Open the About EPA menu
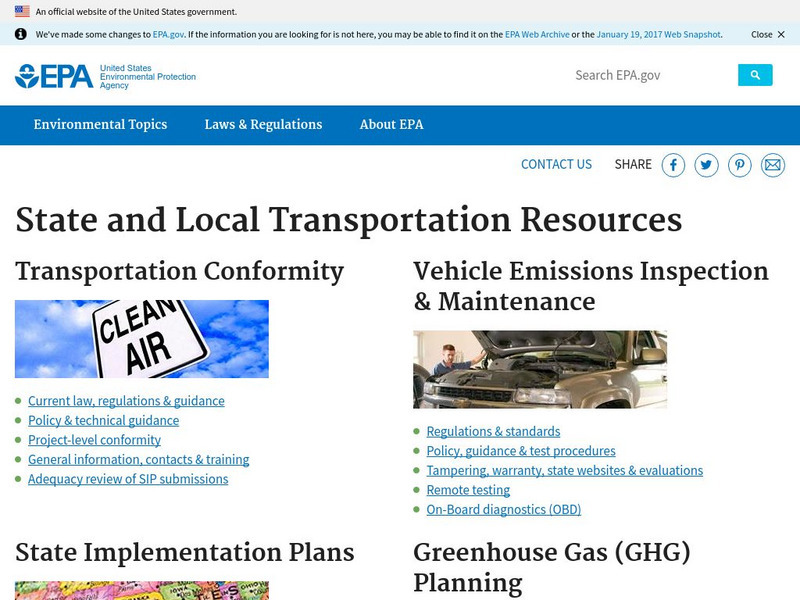This screenshot has height=600, width=800. click(393, 124)
